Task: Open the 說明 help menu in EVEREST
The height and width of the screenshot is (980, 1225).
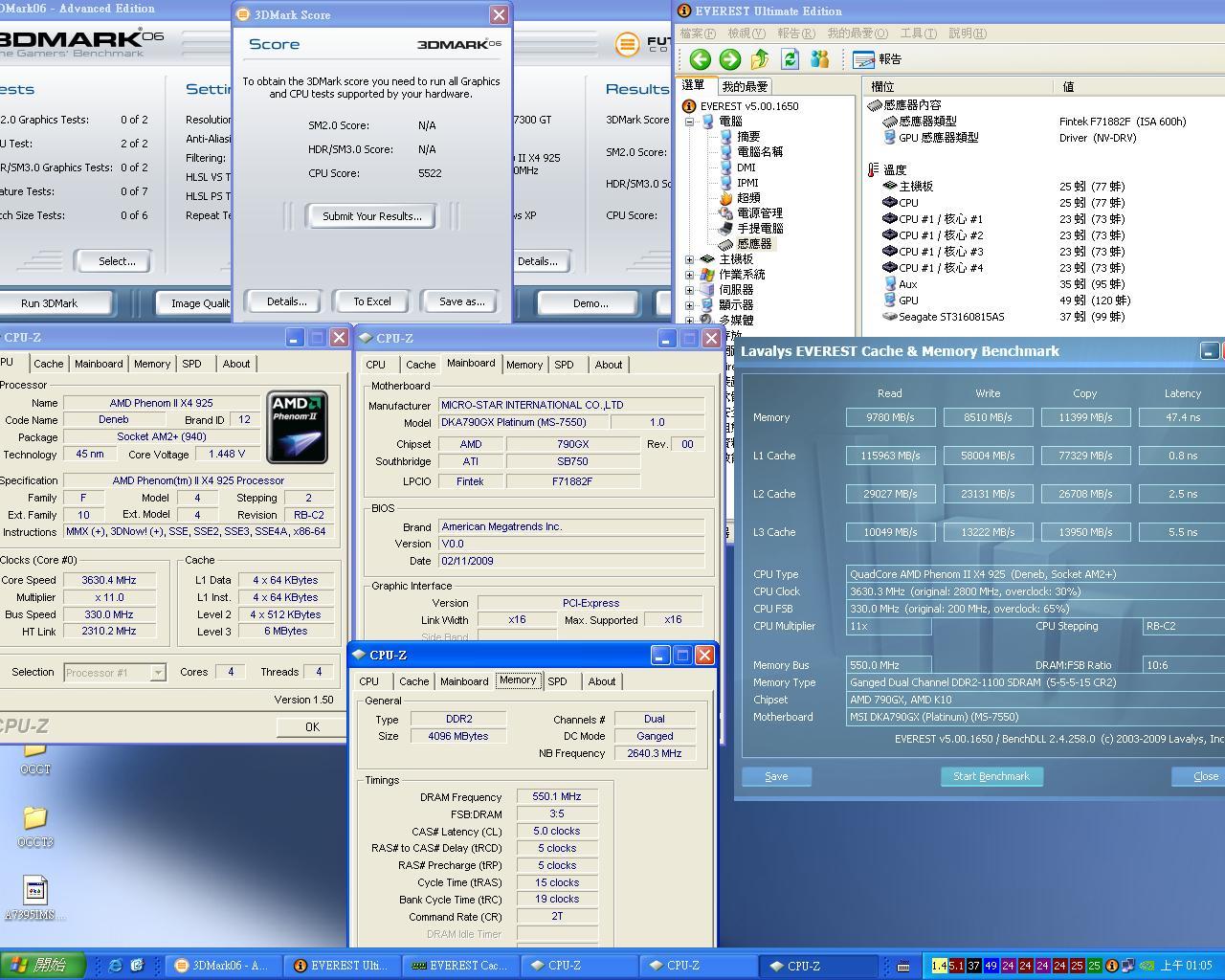Action: pos(967,33)
